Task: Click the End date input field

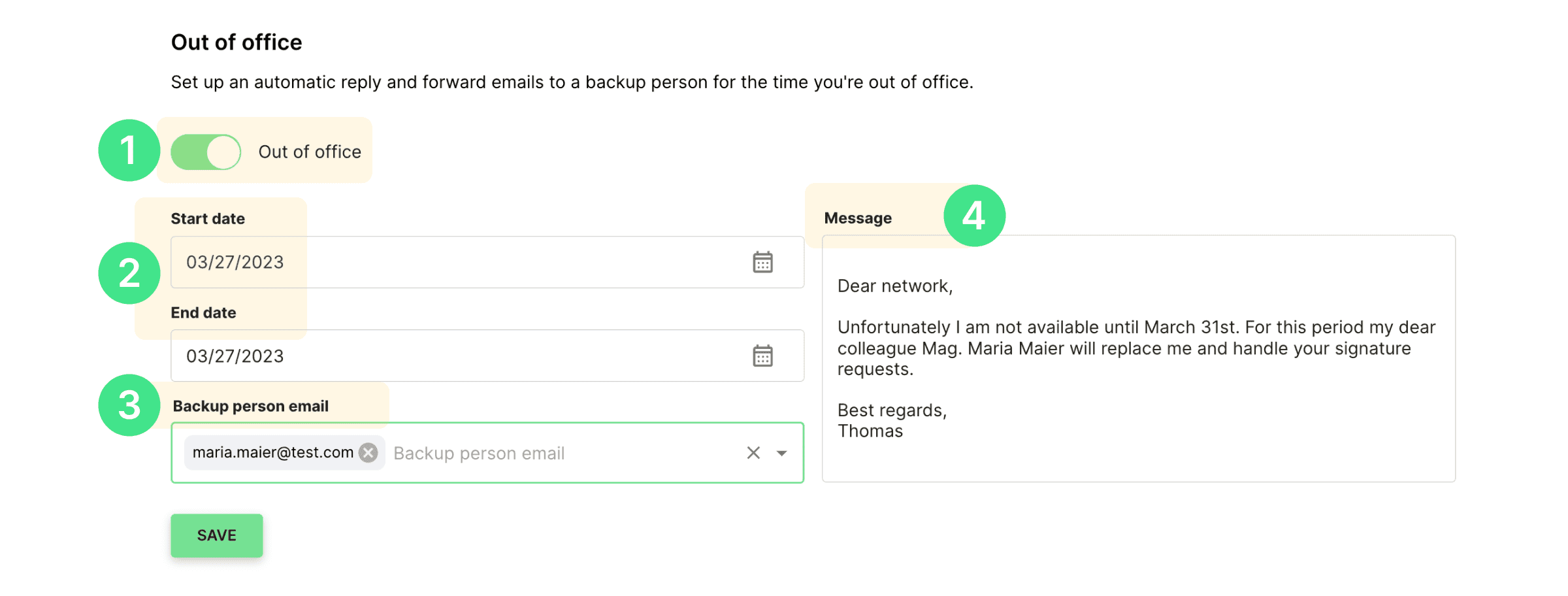Action: point(487,356)
